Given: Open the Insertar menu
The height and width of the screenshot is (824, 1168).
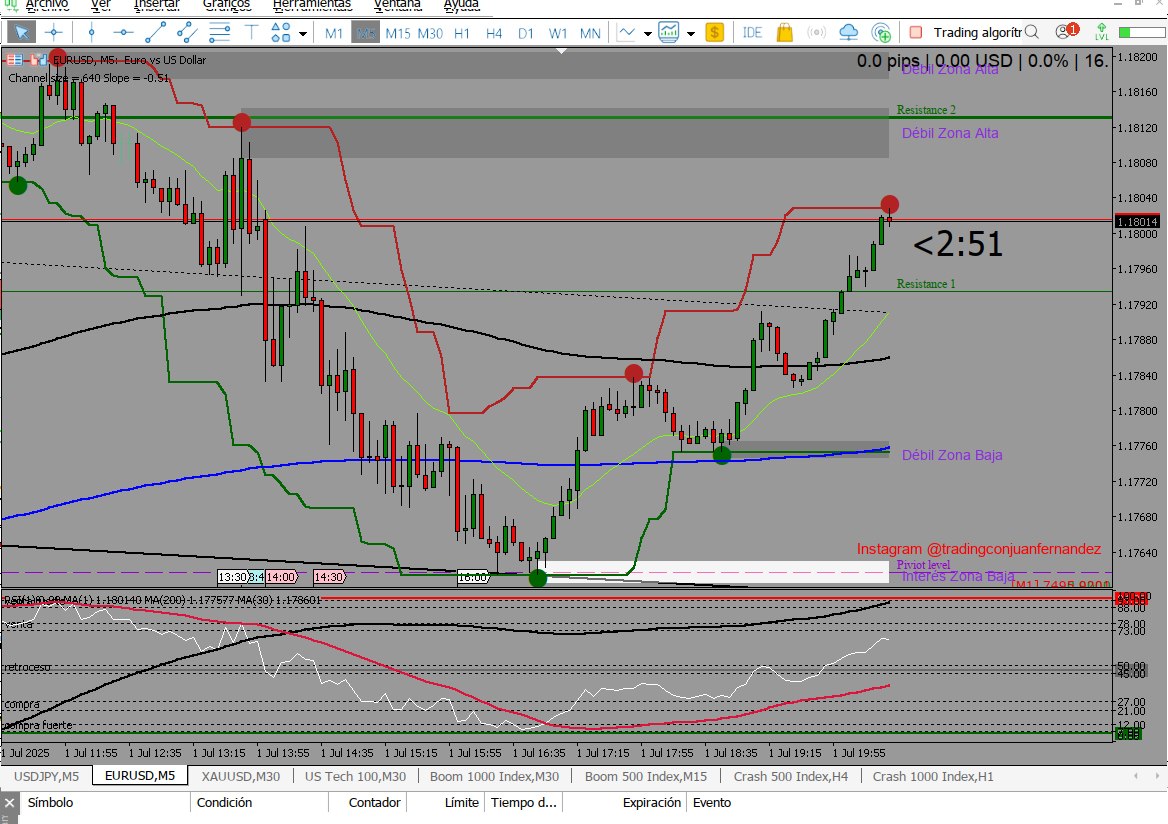Looking at the screenshot, I should pyautogui.click(x=156, y=4).
